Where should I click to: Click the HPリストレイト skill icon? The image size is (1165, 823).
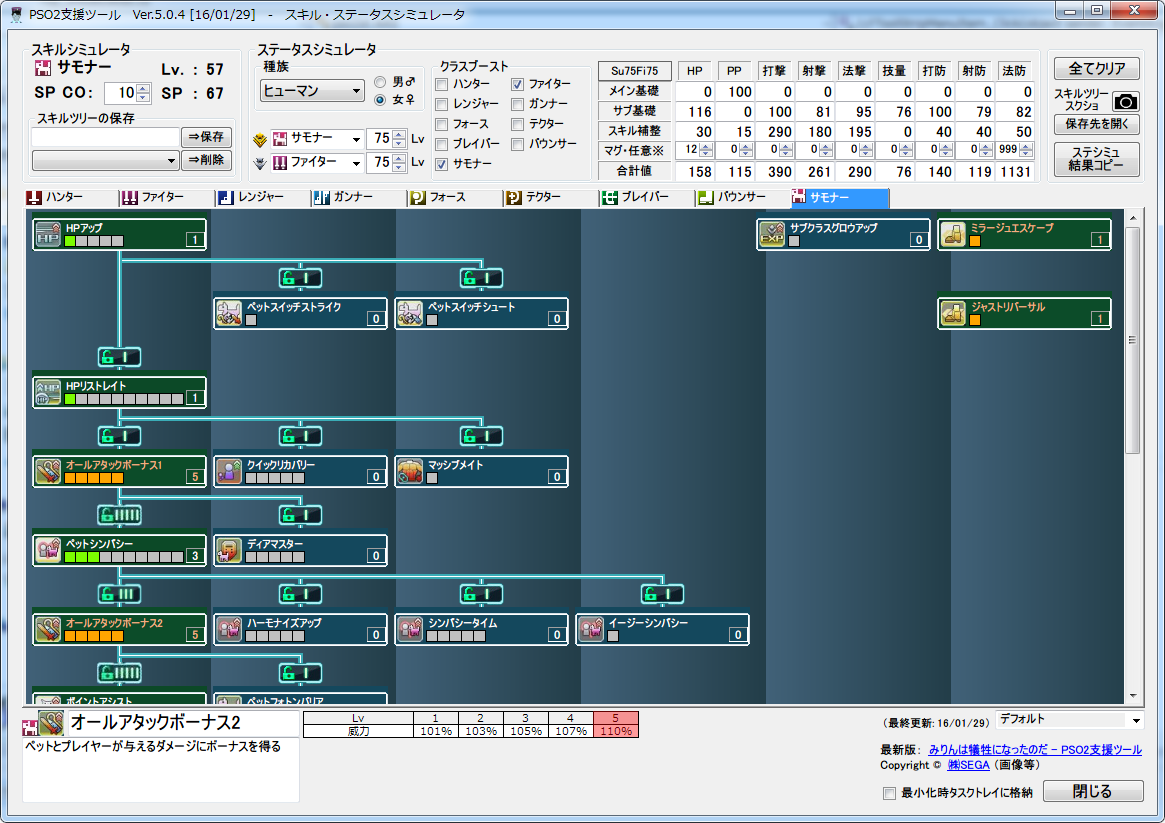pos(48,392)
